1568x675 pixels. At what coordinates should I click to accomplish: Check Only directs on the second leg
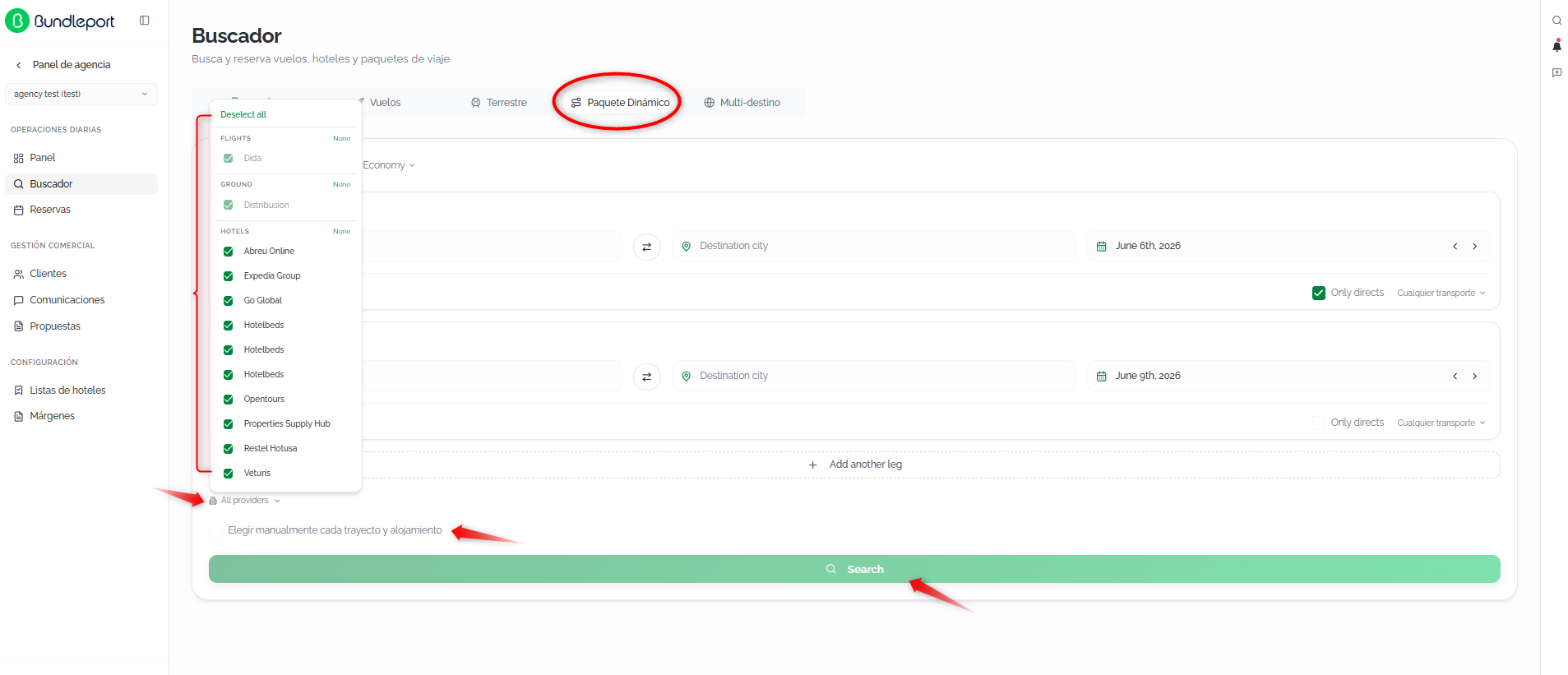click(1319, 423)
